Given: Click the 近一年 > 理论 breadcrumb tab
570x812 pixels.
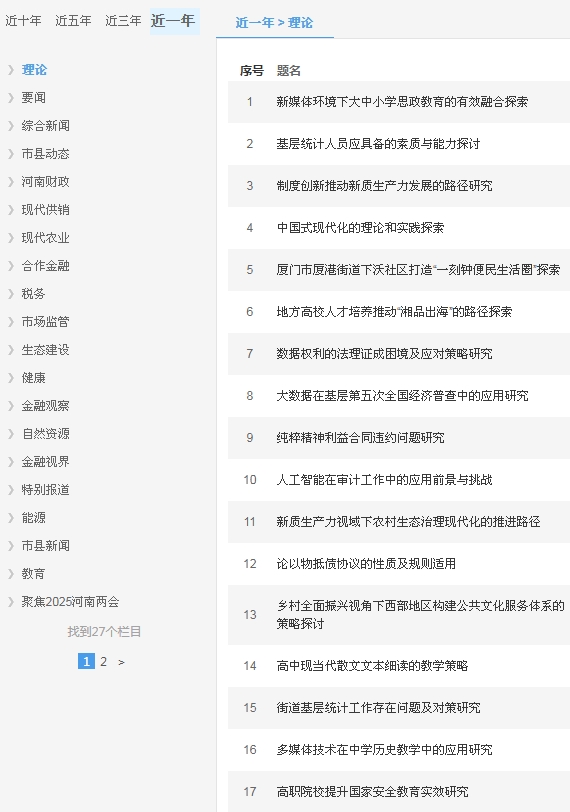Looking at the screenshot, I should click(274, 23).
